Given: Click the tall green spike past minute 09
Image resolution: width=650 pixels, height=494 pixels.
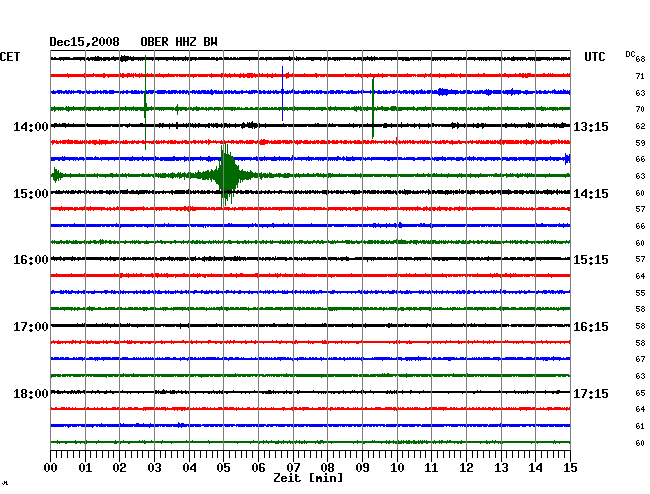Looking at the screenshot, I should 373,108.
